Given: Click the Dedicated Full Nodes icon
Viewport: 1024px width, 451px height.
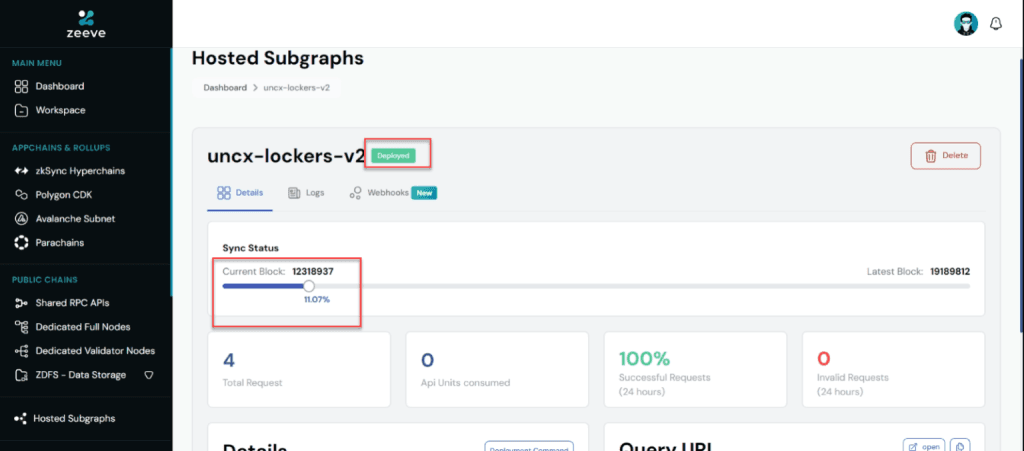Looking at the screenshot, I should click(21, 326).
